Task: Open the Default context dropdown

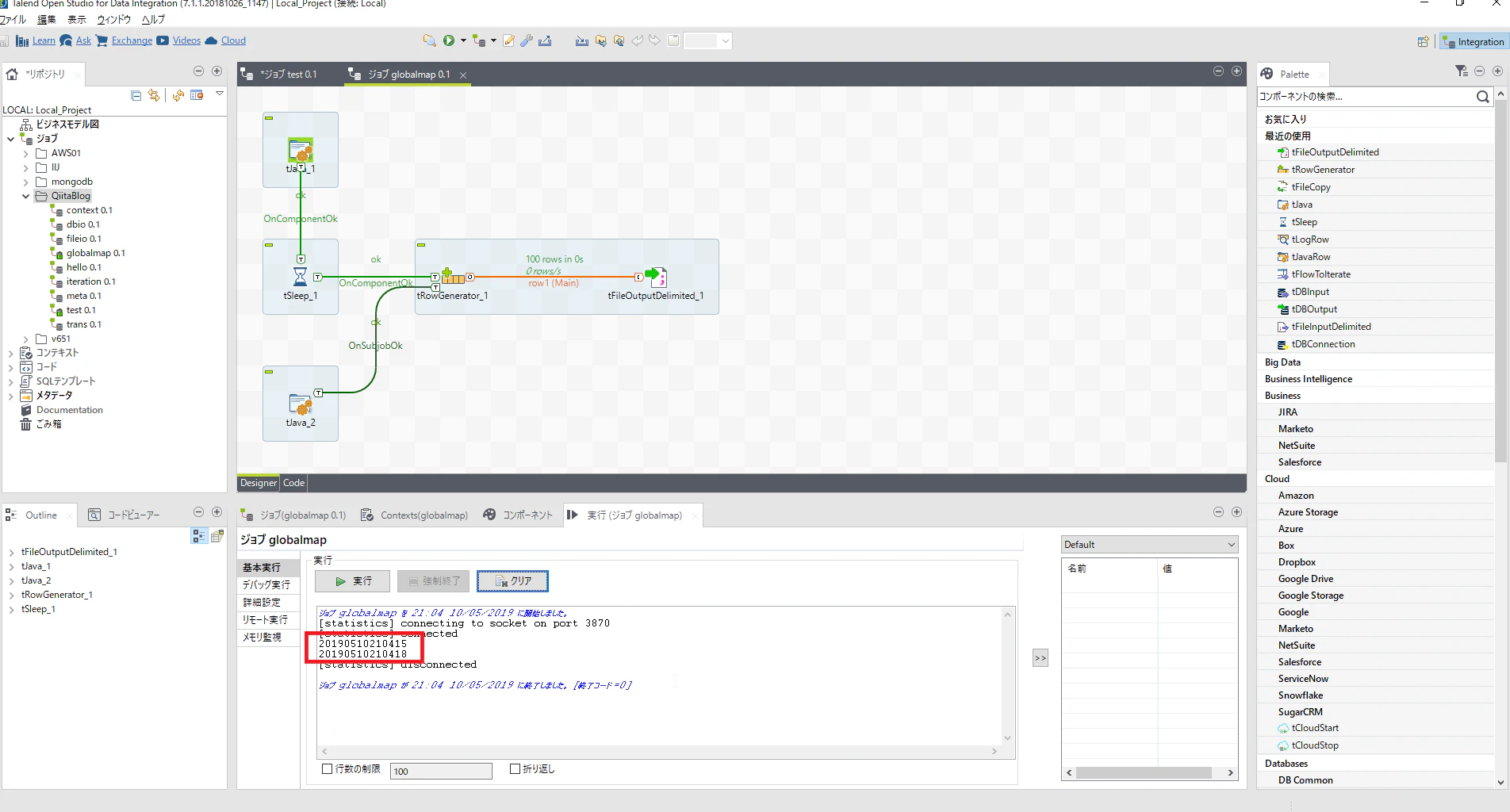Action: coord(1149,544)
